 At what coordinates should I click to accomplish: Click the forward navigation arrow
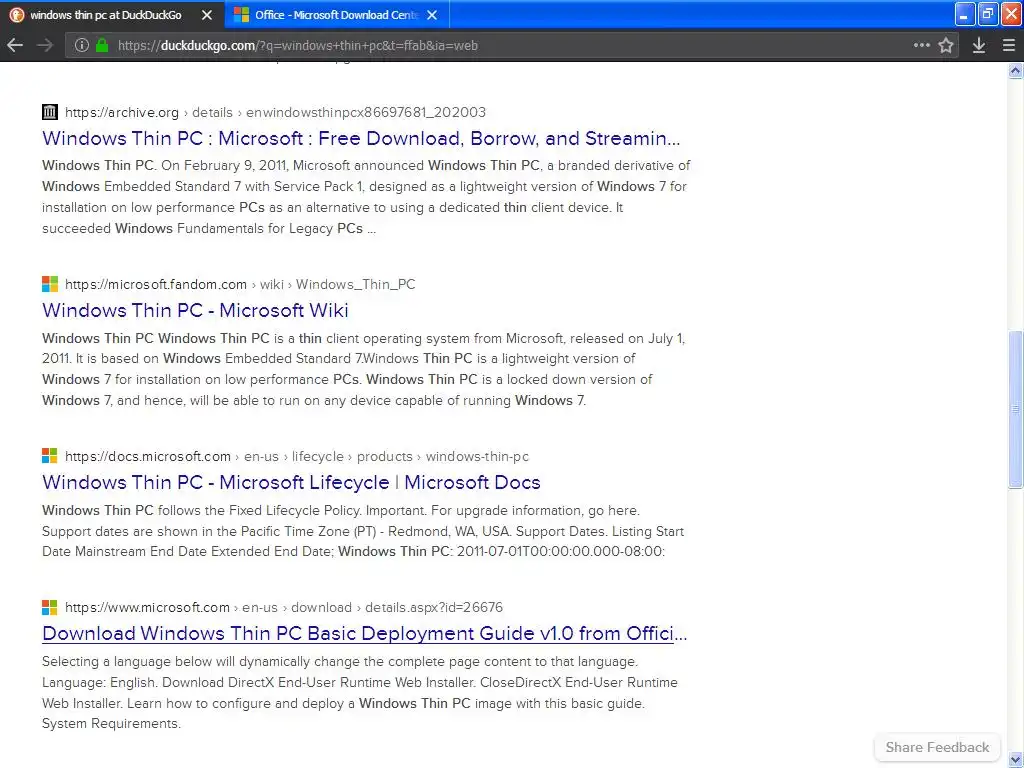[x=45, y=45]
